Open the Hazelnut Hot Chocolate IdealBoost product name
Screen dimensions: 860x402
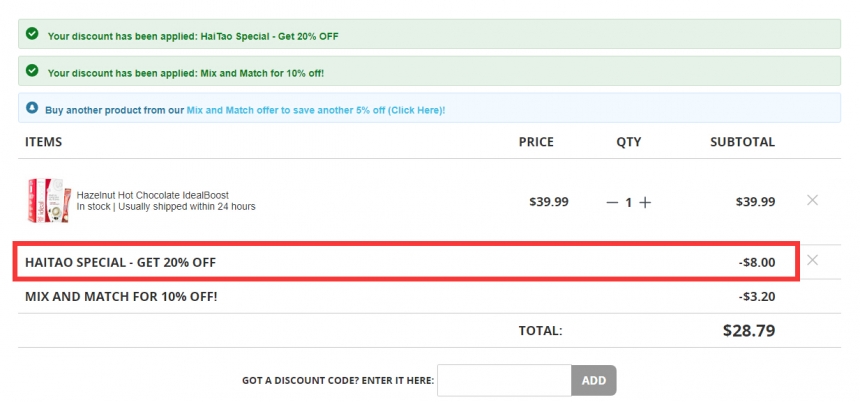pos(152,195)
